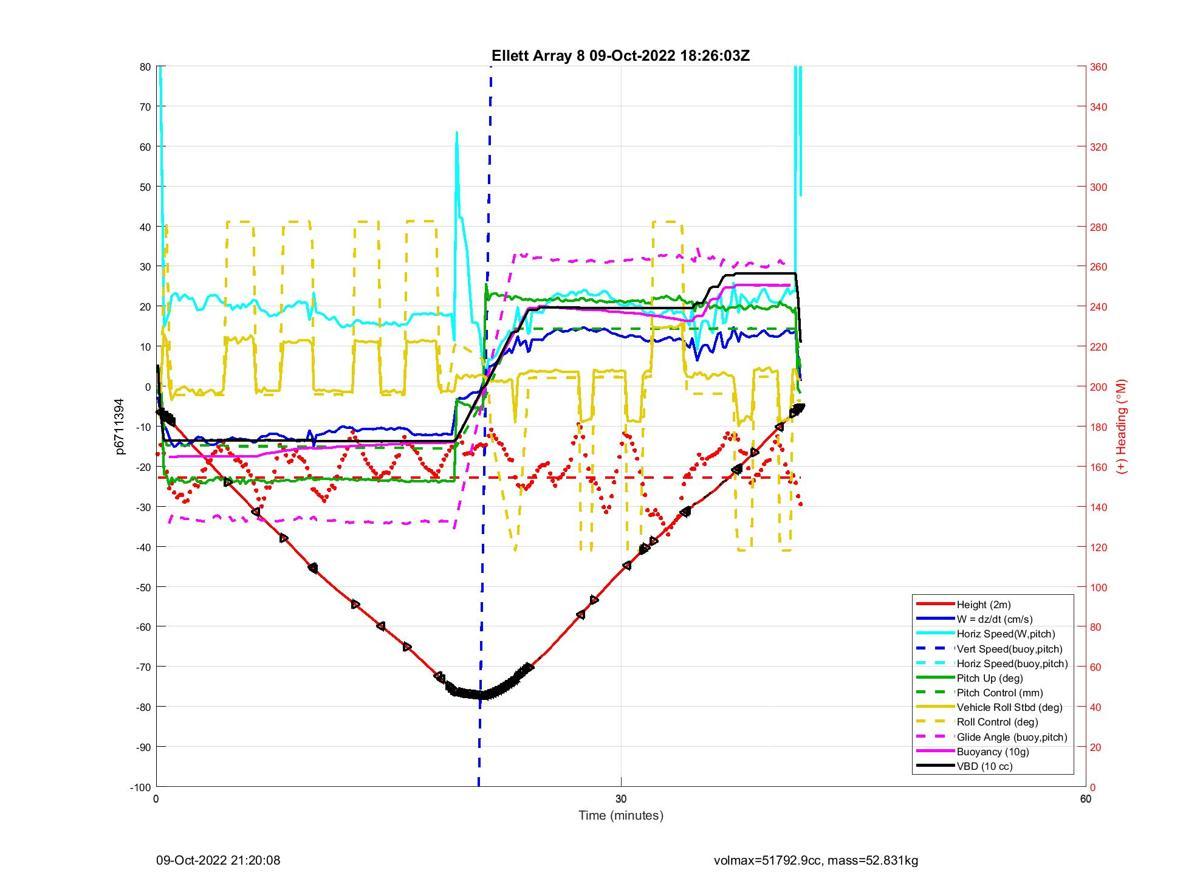Click the p6711394 left axis label

point(119,426)
